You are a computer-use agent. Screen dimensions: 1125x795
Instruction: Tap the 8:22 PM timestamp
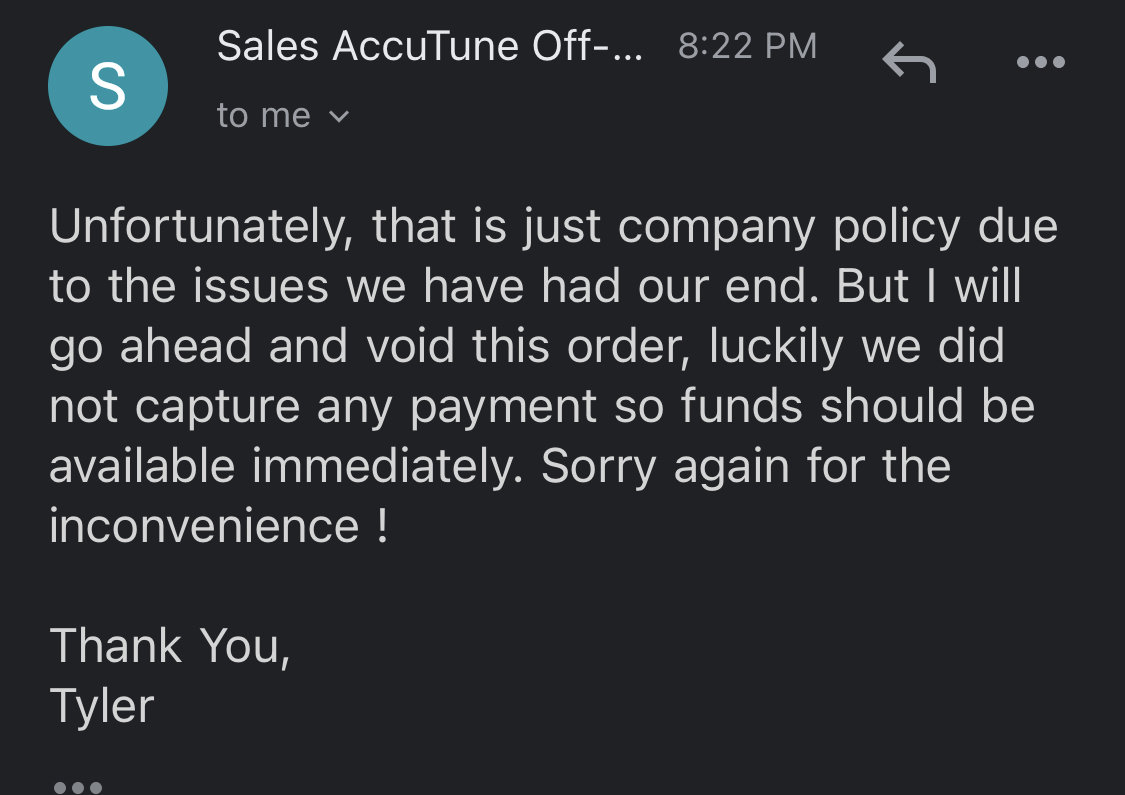click(x=747, y=47)
